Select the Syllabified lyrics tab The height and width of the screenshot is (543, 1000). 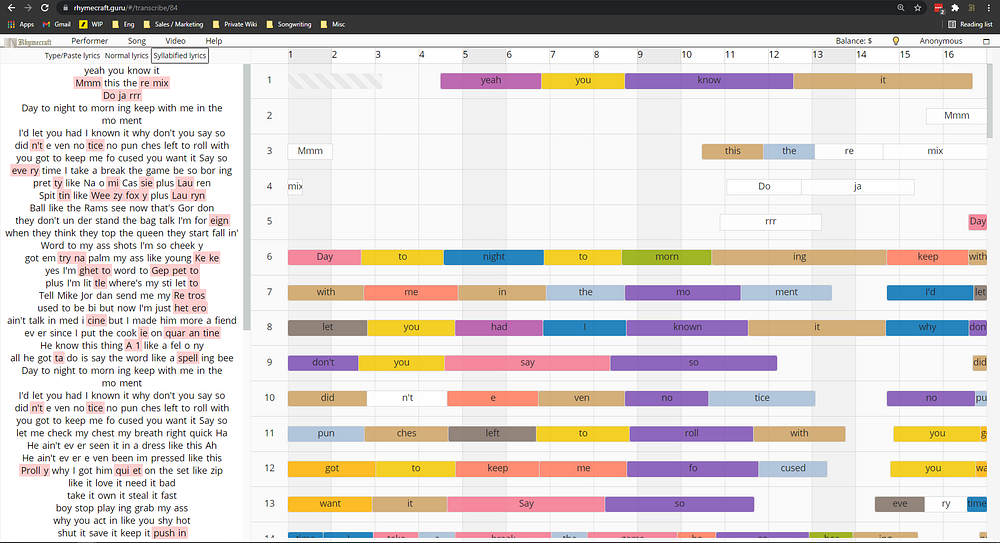(180, 56)
